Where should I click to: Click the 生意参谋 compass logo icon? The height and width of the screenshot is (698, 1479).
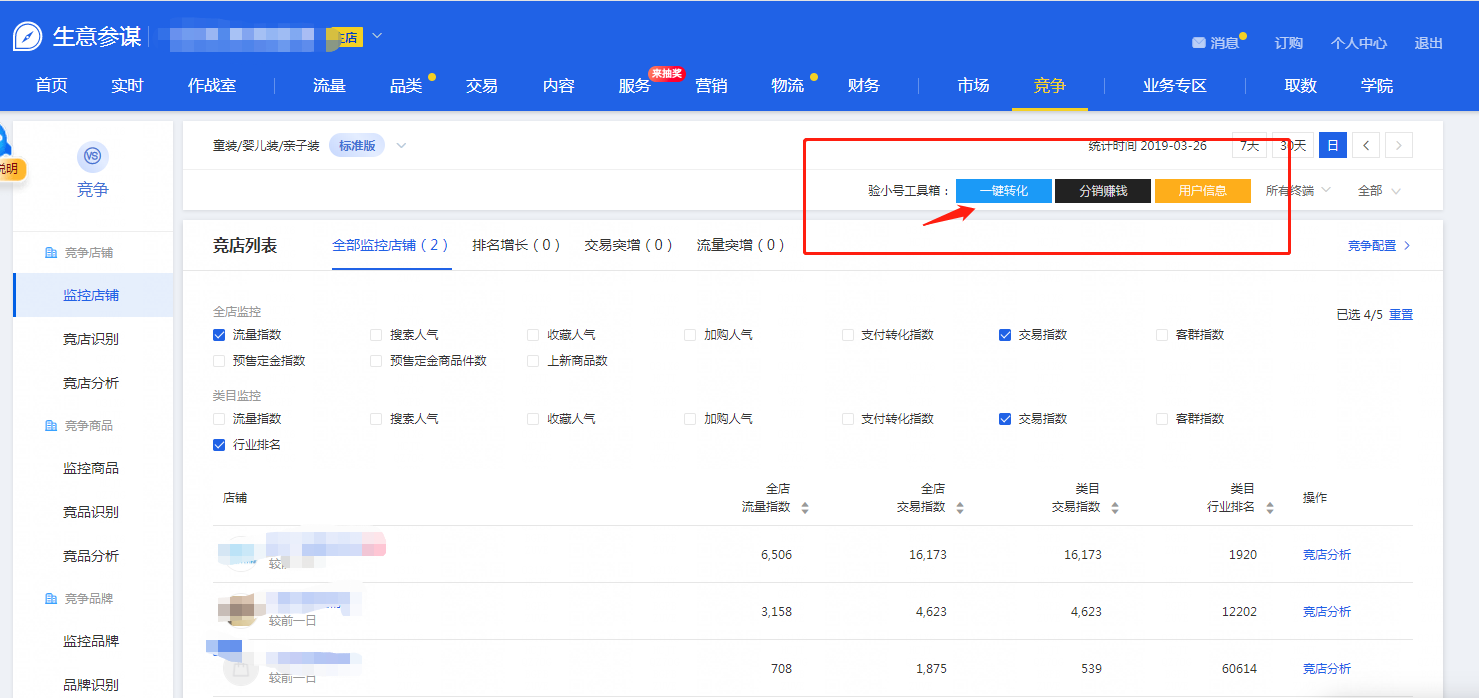point(27,36)
